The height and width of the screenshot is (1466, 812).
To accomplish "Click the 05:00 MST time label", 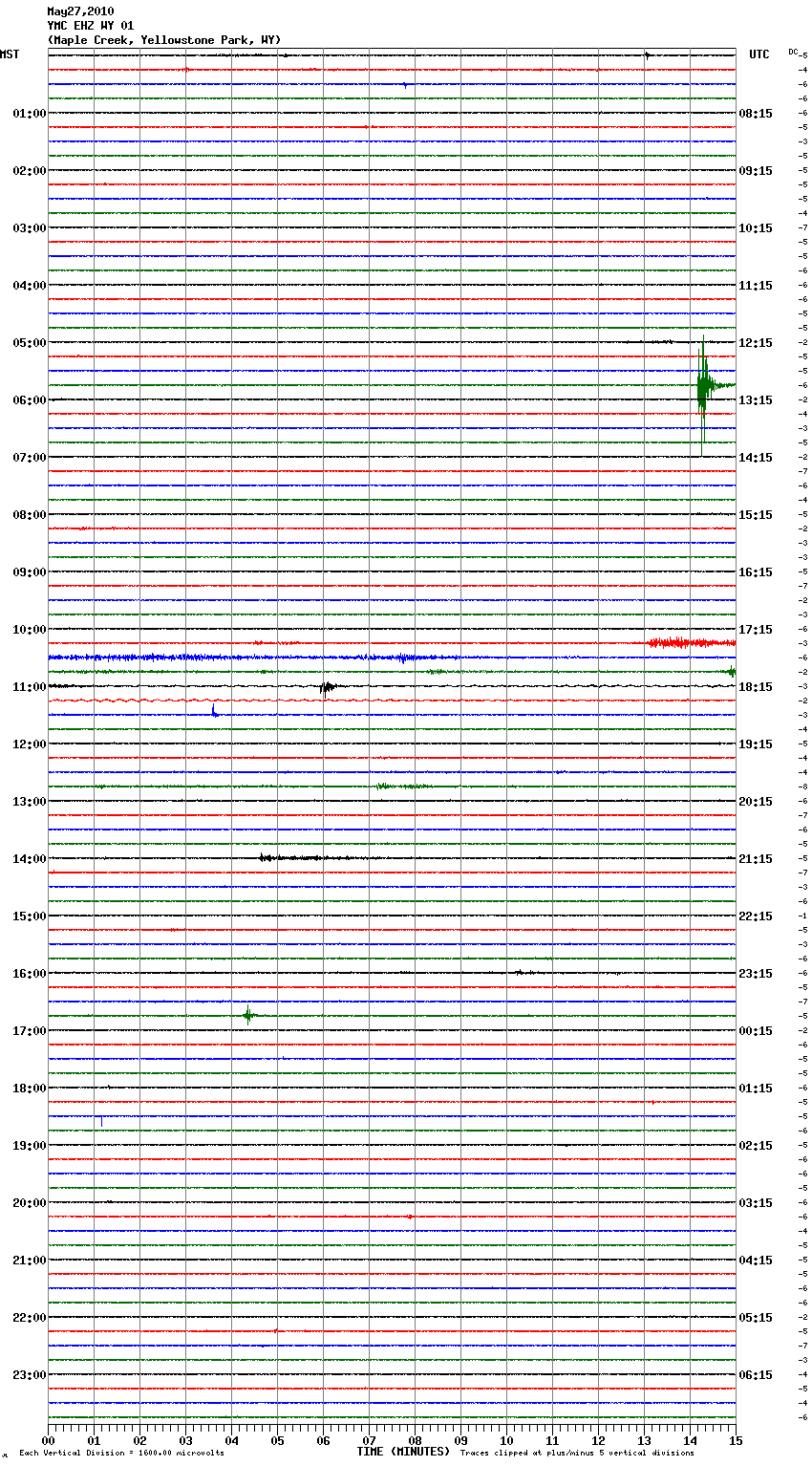I will (x=30, y=343).
